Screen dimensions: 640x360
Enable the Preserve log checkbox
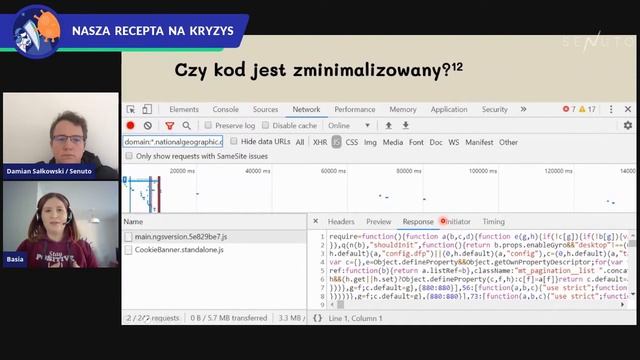pyautogui.click(x=208, y=125)
